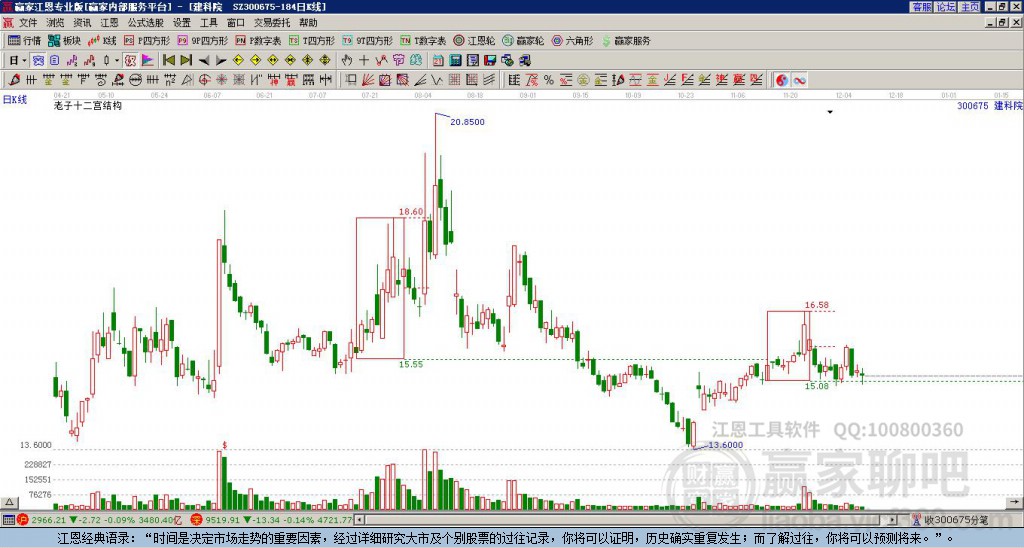Select the crosshair plus cursor tool
The width and height of the screenshot is (1024, 548).
point(364,60)
